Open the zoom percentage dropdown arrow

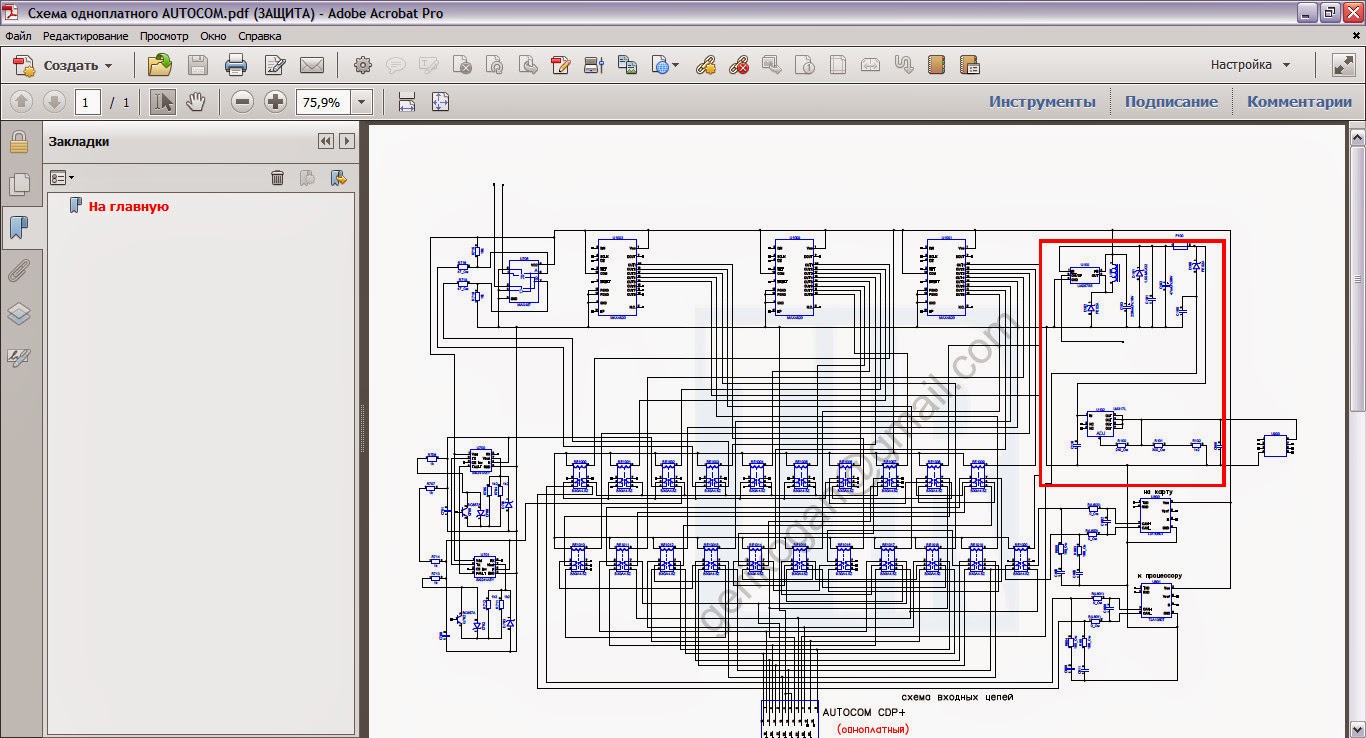[361, 102]
